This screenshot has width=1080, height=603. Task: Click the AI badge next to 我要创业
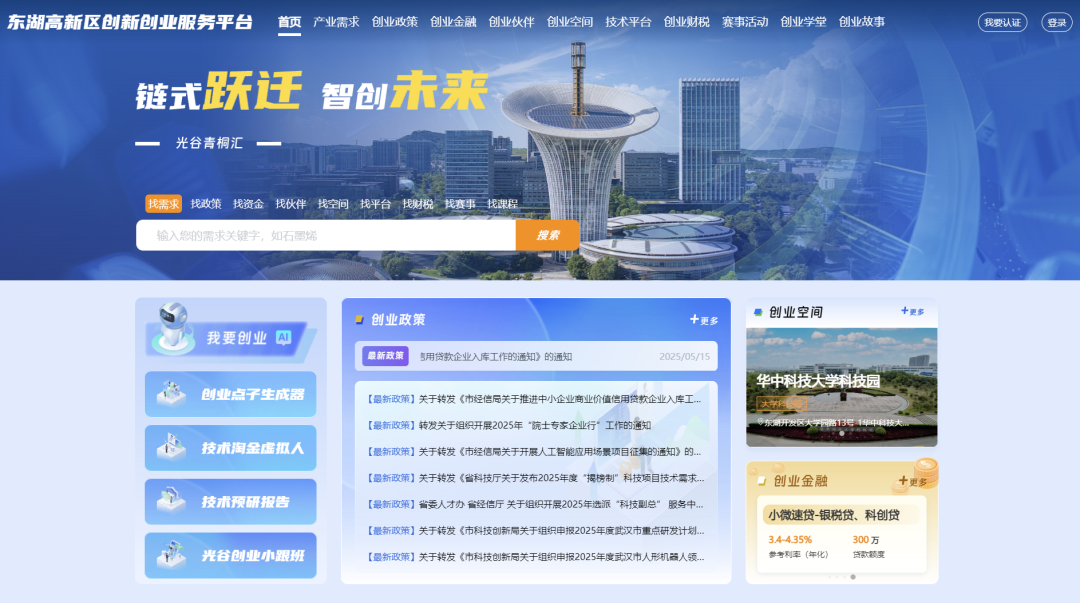(x=283, y=338)
